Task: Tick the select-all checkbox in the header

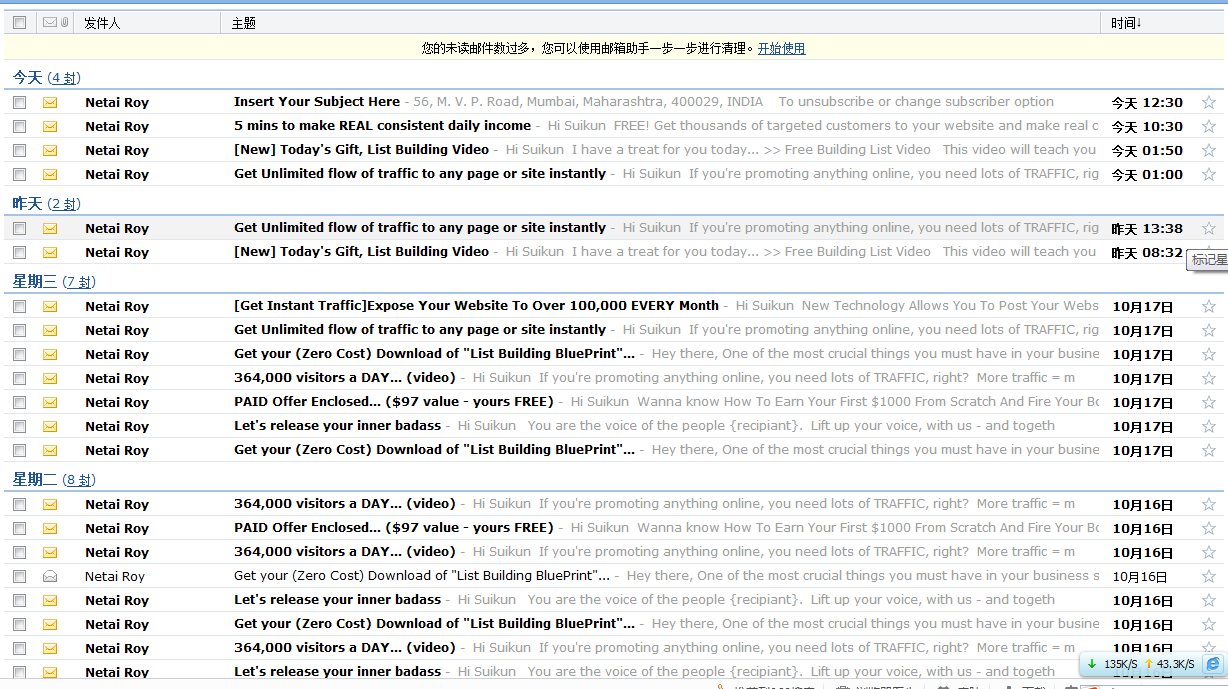Action: (x=20, y=22)
